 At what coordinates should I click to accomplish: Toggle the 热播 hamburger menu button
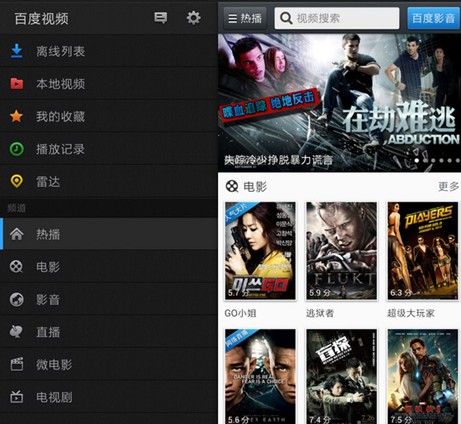click(245, 18)
